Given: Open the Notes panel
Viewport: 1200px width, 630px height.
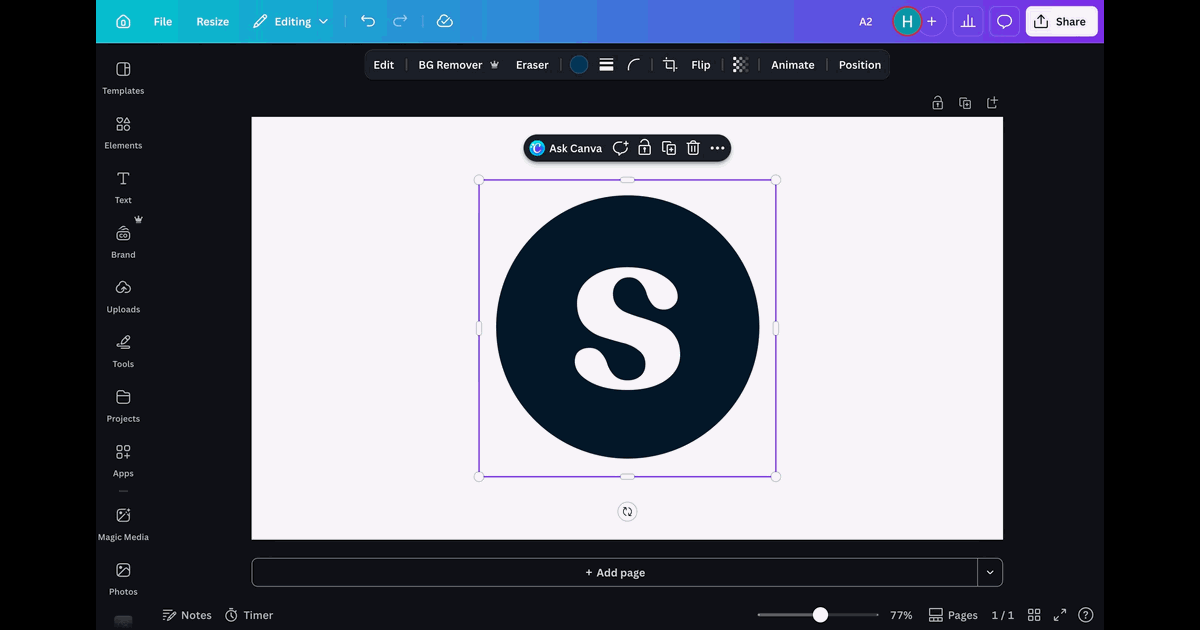Looking at the screenshot, I should (x=188, y=615).
